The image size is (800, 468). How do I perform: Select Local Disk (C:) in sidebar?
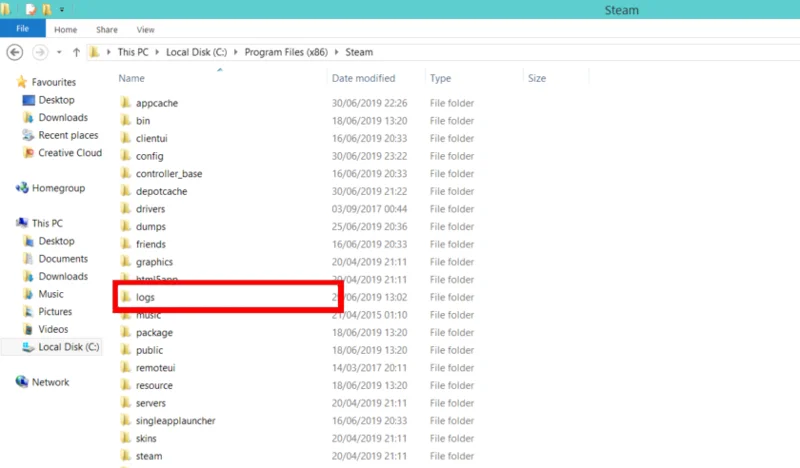[68, 347]
